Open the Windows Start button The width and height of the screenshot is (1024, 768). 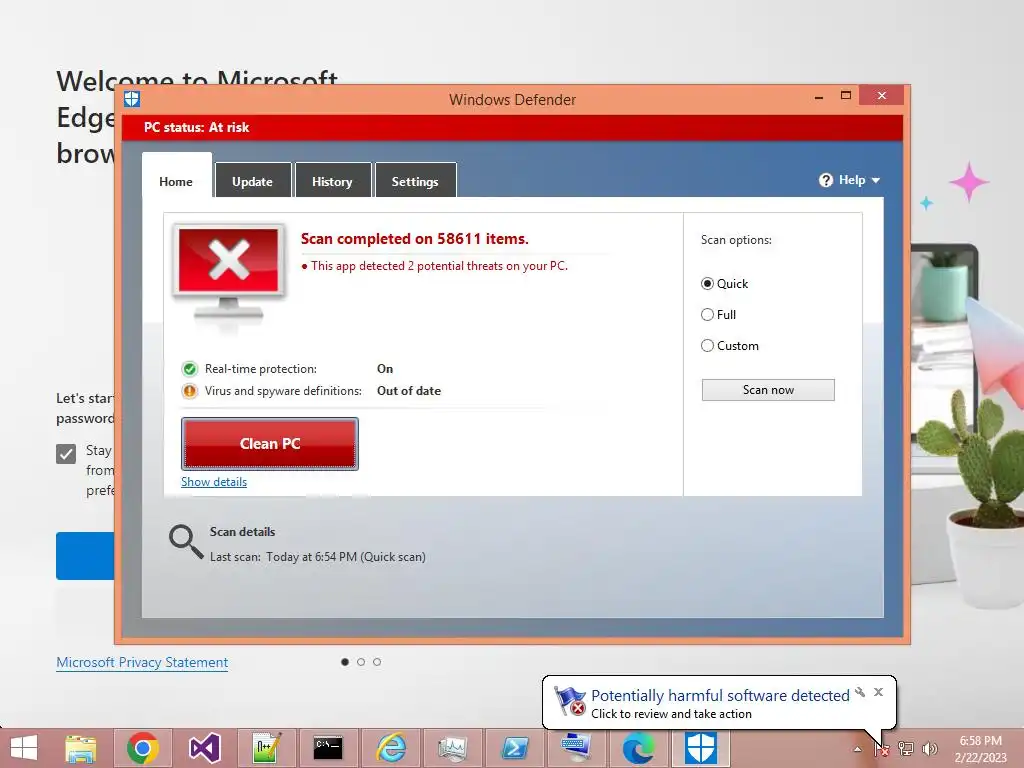(24, 748)
